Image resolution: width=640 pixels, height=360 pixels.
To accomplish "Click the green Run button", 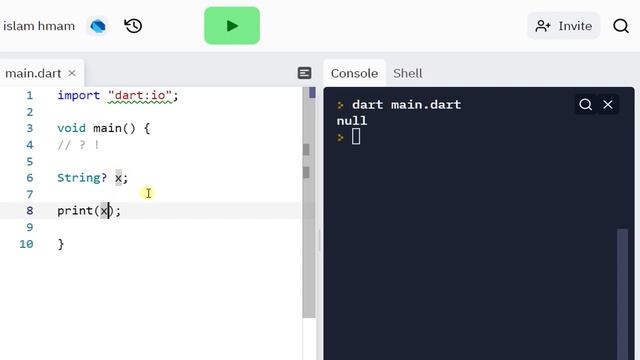I will coord(232,26).
